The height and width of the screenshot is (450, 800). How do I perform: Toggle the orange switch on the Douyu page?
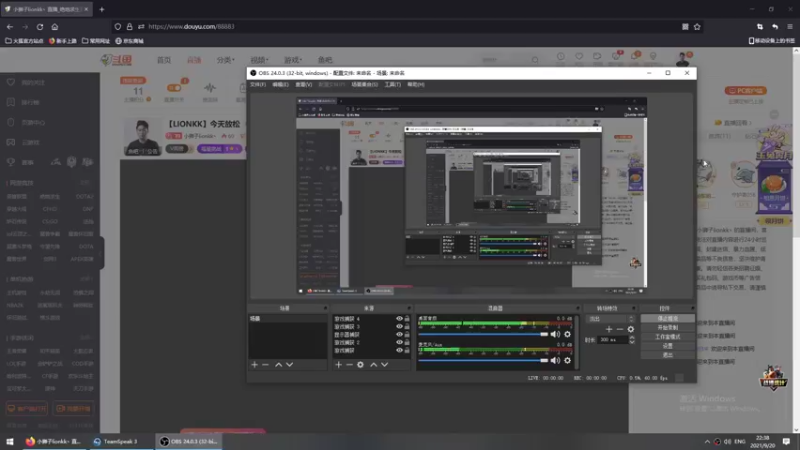click(x=174, y=88)
